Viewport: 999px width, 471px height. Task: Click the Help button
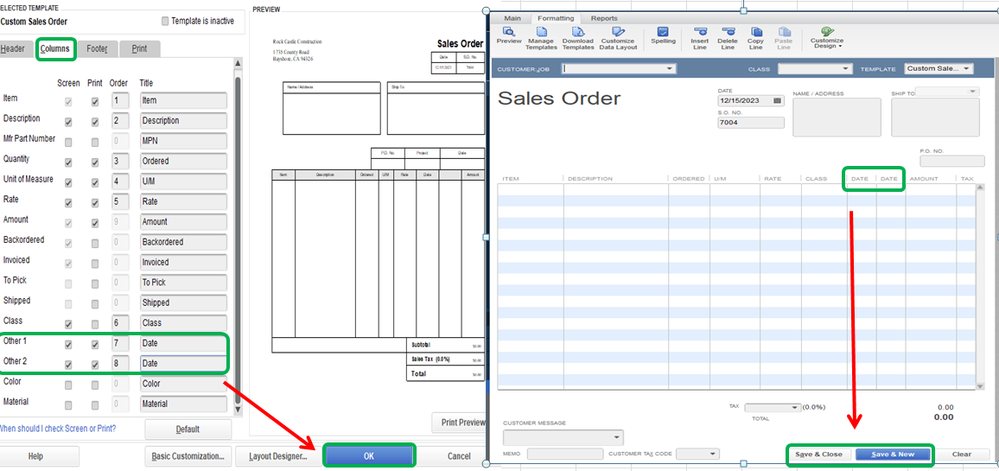36,456
